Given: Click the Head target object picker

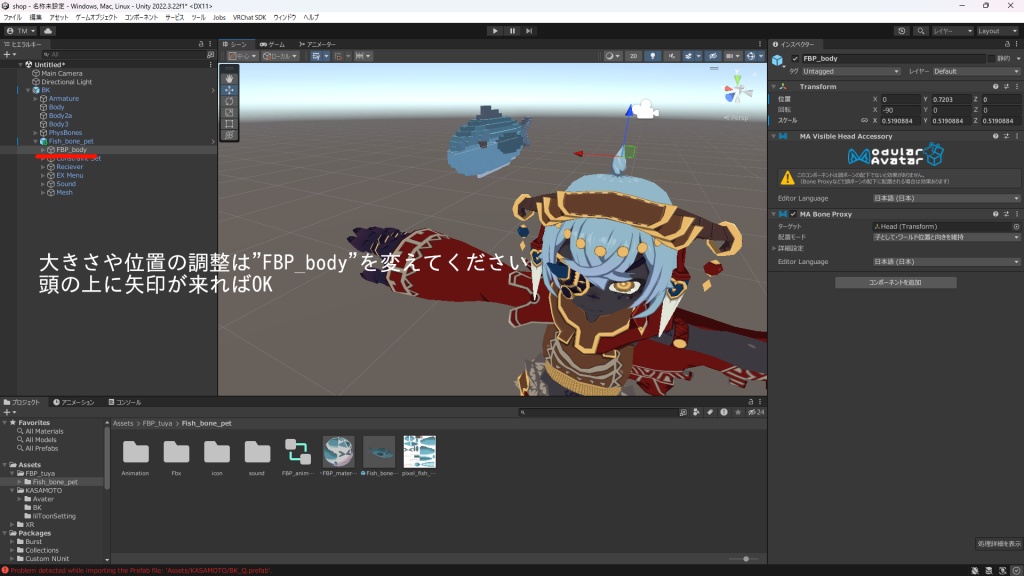Looking at the screenshot, I should click(x=1016, y=227).
